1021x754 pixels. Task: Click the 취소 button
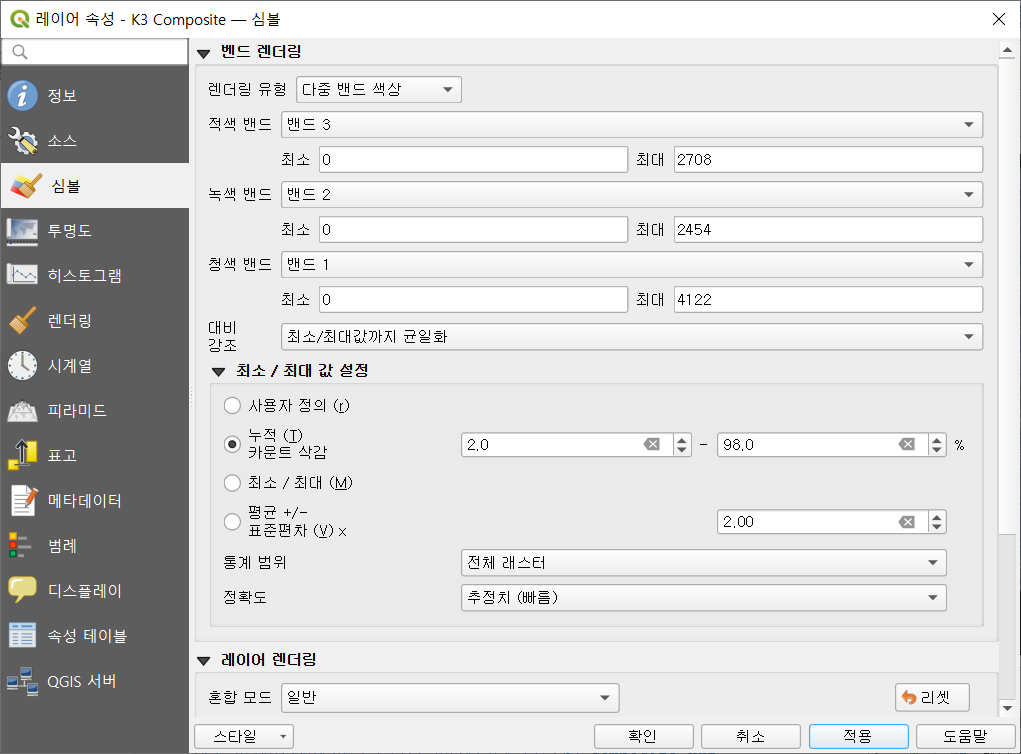tap(751, 736)
